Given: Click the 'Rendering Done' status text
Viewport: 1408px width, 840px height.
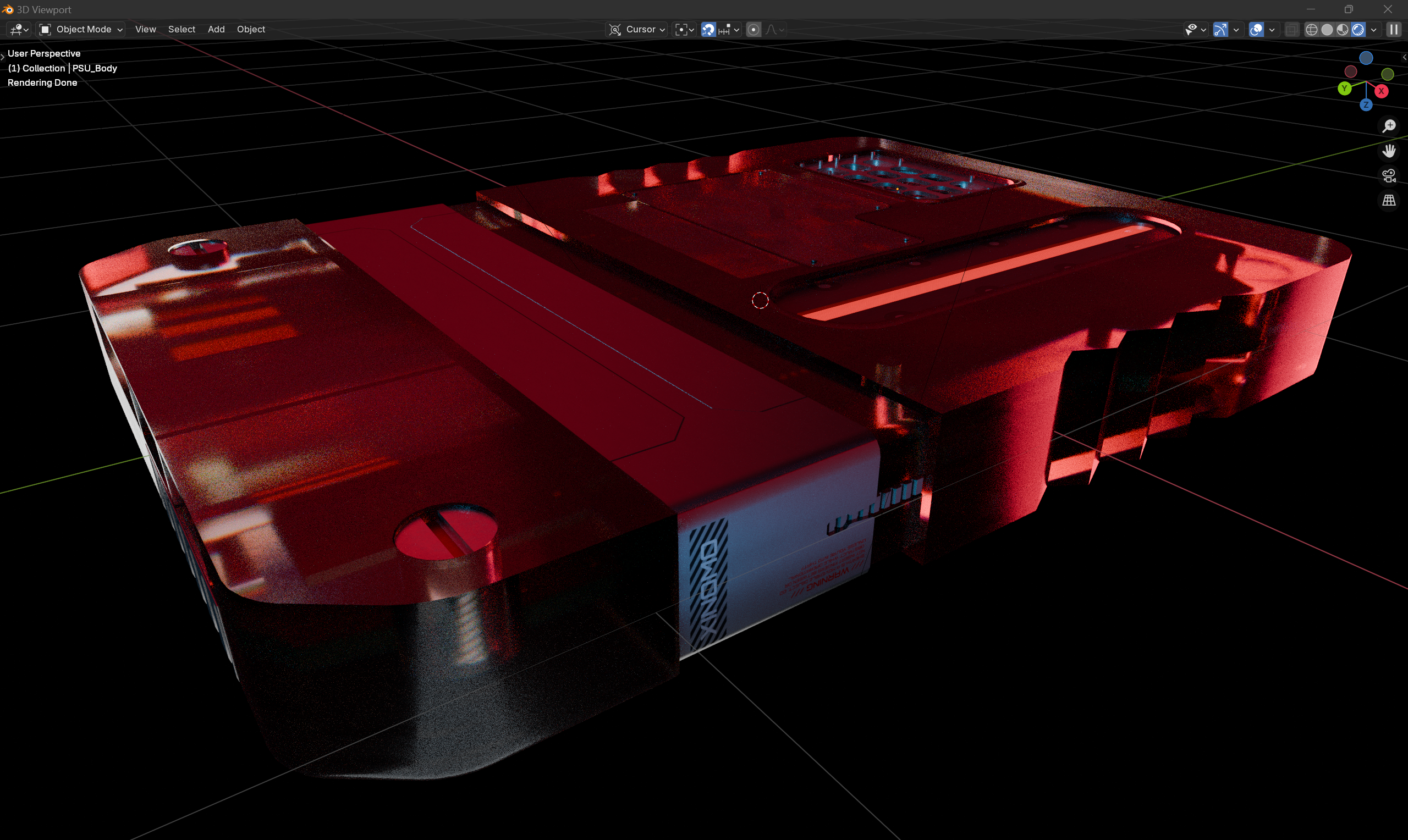Looking at the screenshot, I should pyautogui.click(x=42, y=82).
